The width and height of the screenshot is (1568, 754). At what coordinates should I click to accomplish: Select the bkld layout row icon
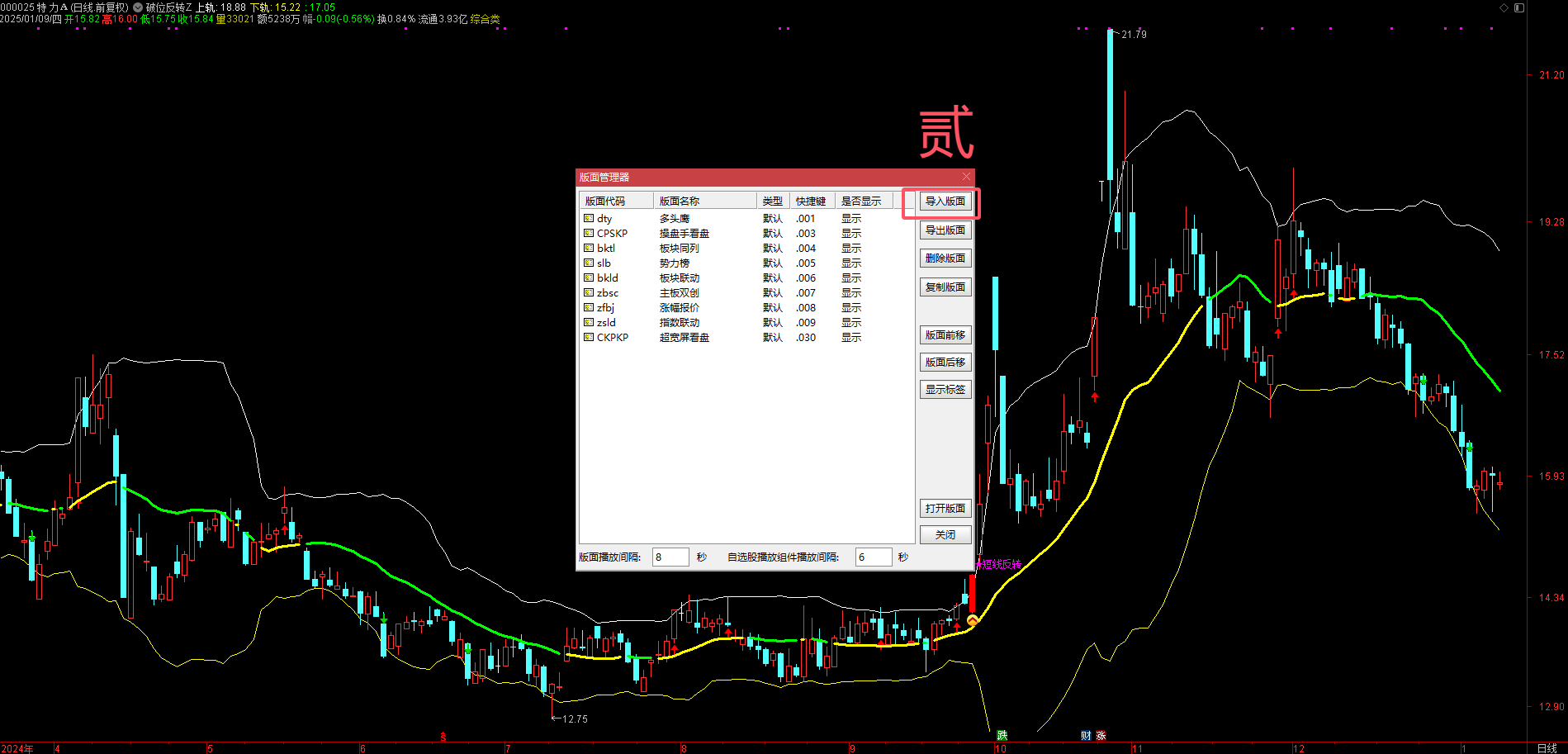point(589,278)
